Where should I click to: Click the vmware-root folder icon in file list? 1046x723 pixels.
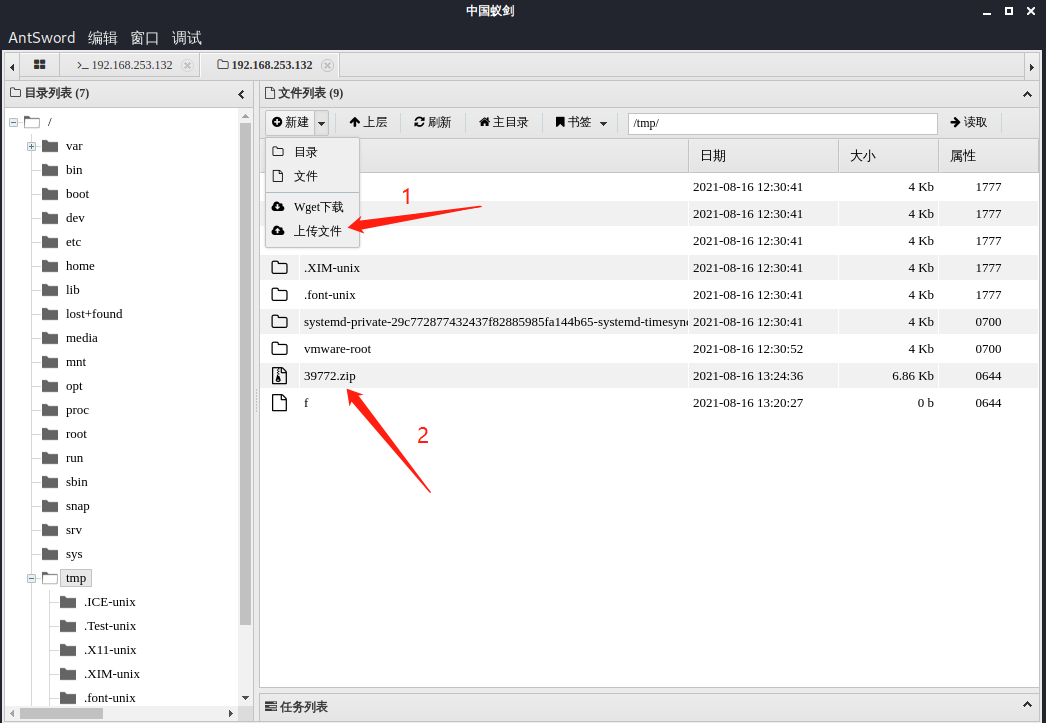pyautogui.click(x=280, y=349)
